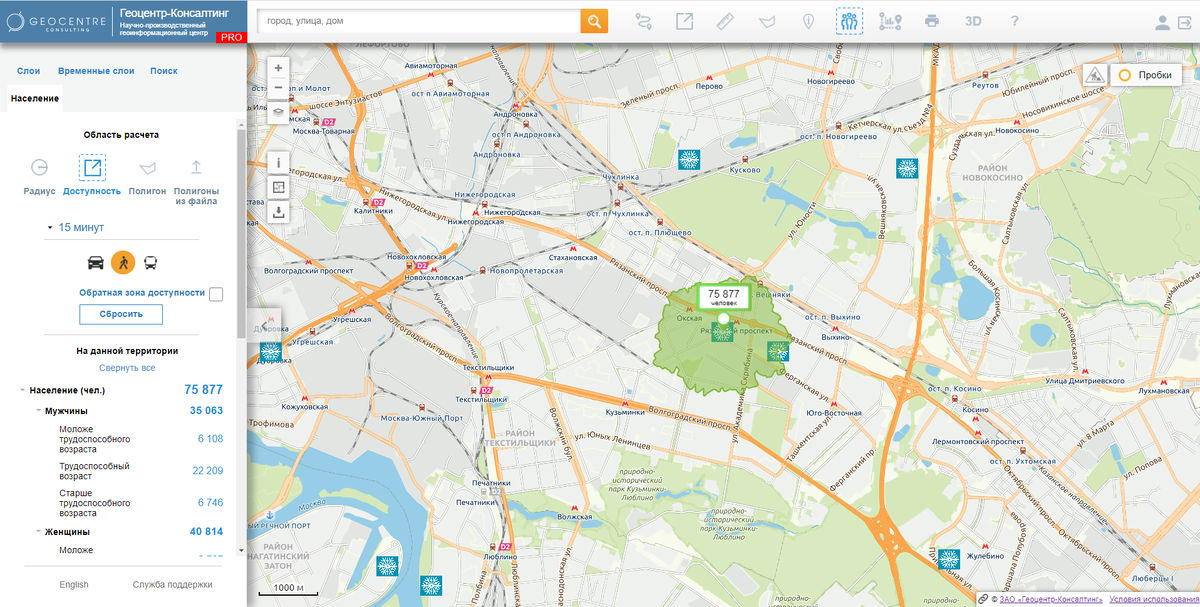This screenshot has height=607, width=1200.
Task: Click the orange search magnifier button
Action: coord(594,21)
